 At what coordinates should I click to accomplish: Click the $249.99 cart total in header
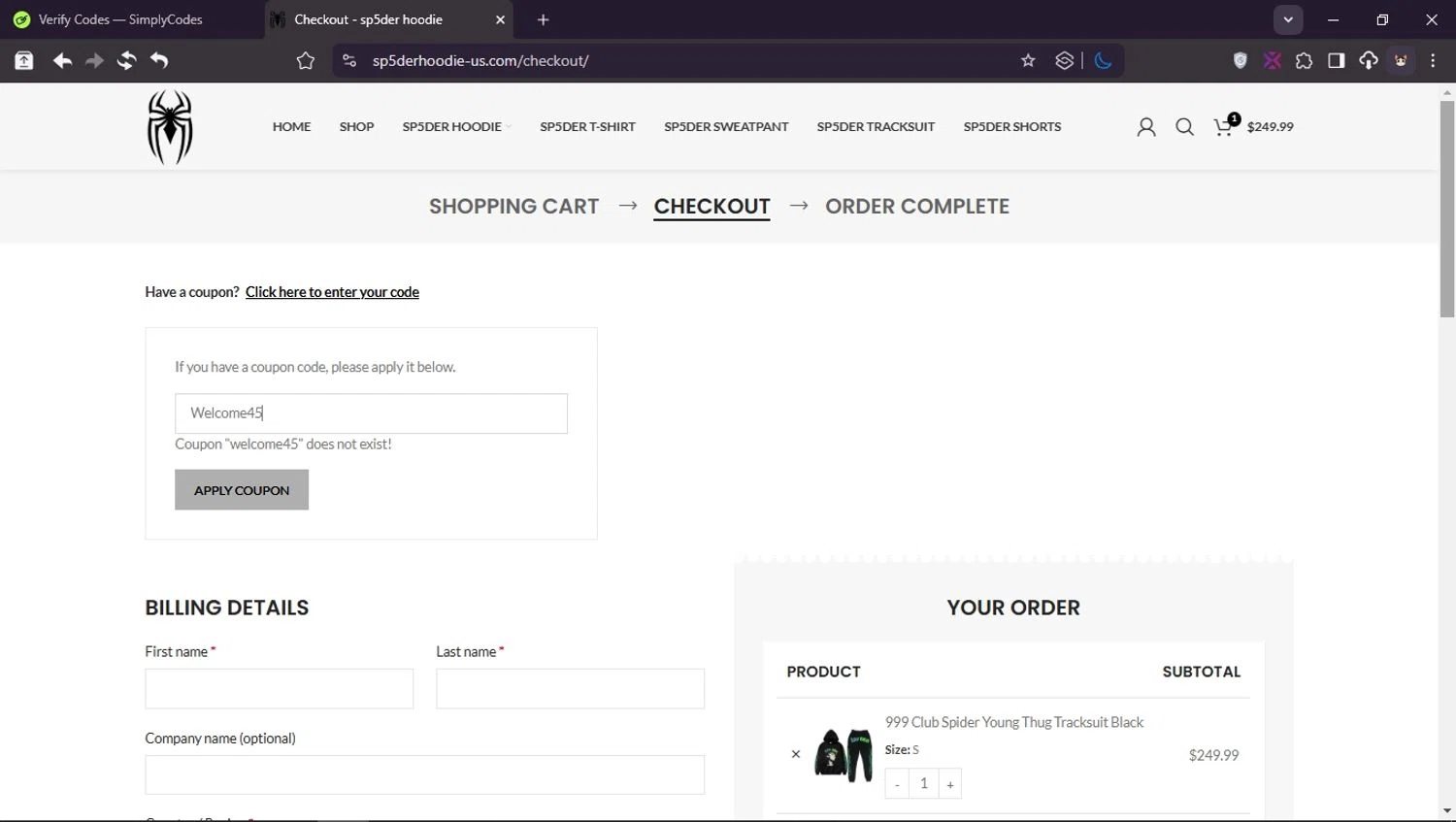click(1270, 127)
